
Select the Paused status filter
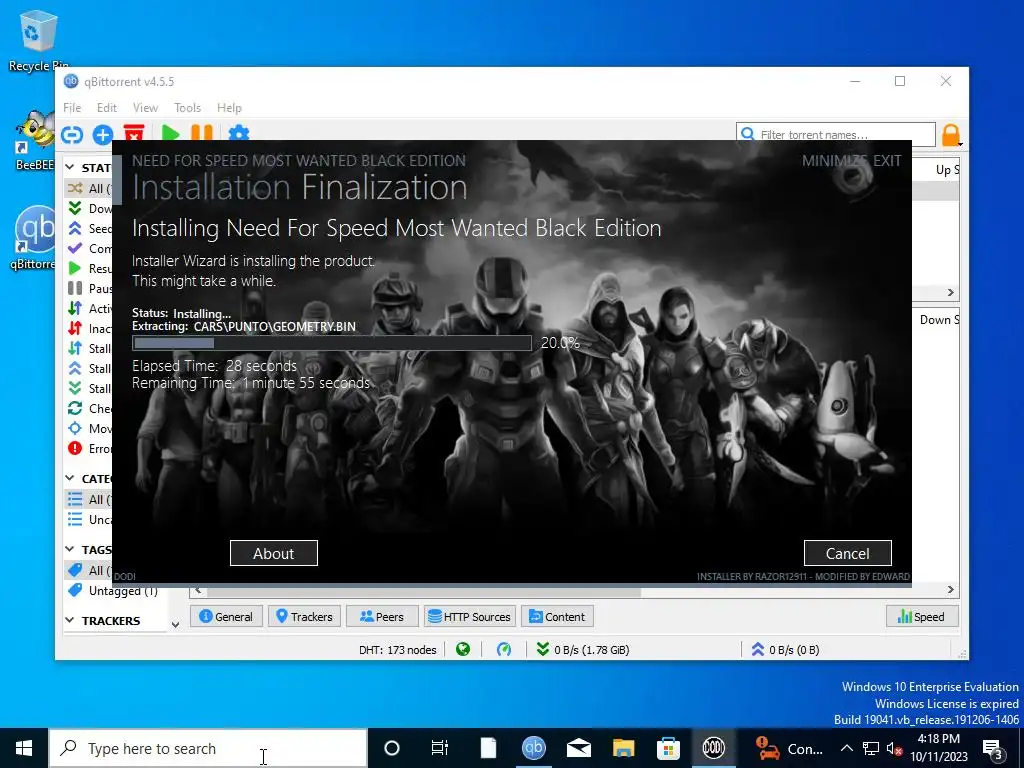pos(89,288)
